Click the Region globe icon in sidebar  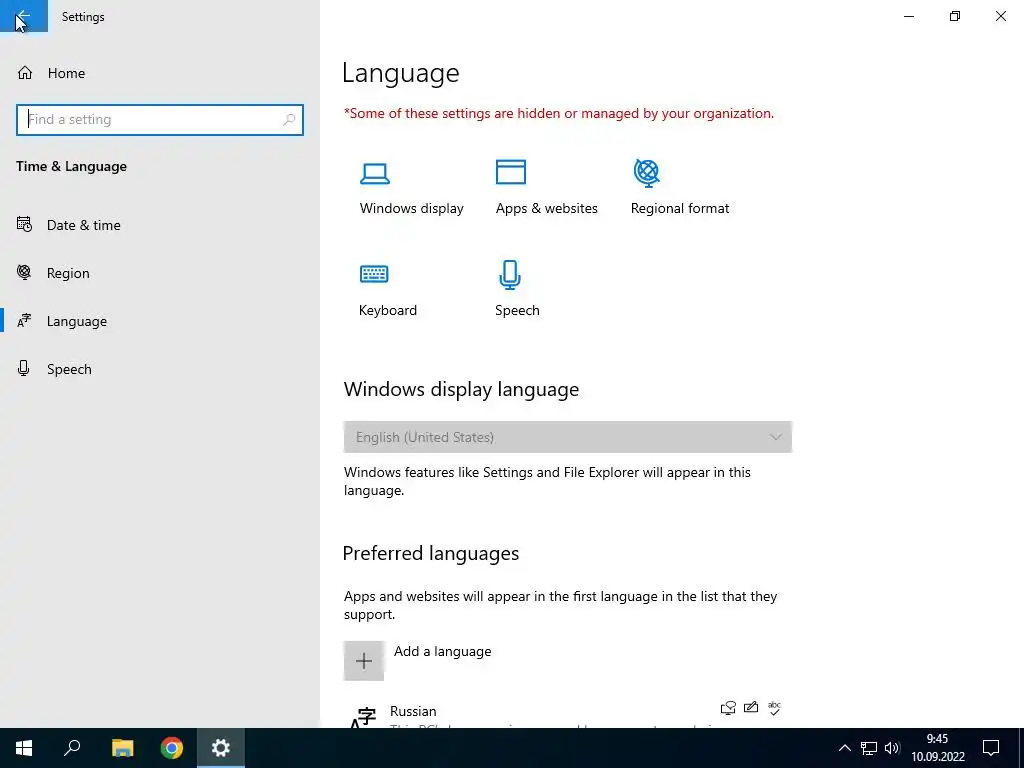click(24, 272)
